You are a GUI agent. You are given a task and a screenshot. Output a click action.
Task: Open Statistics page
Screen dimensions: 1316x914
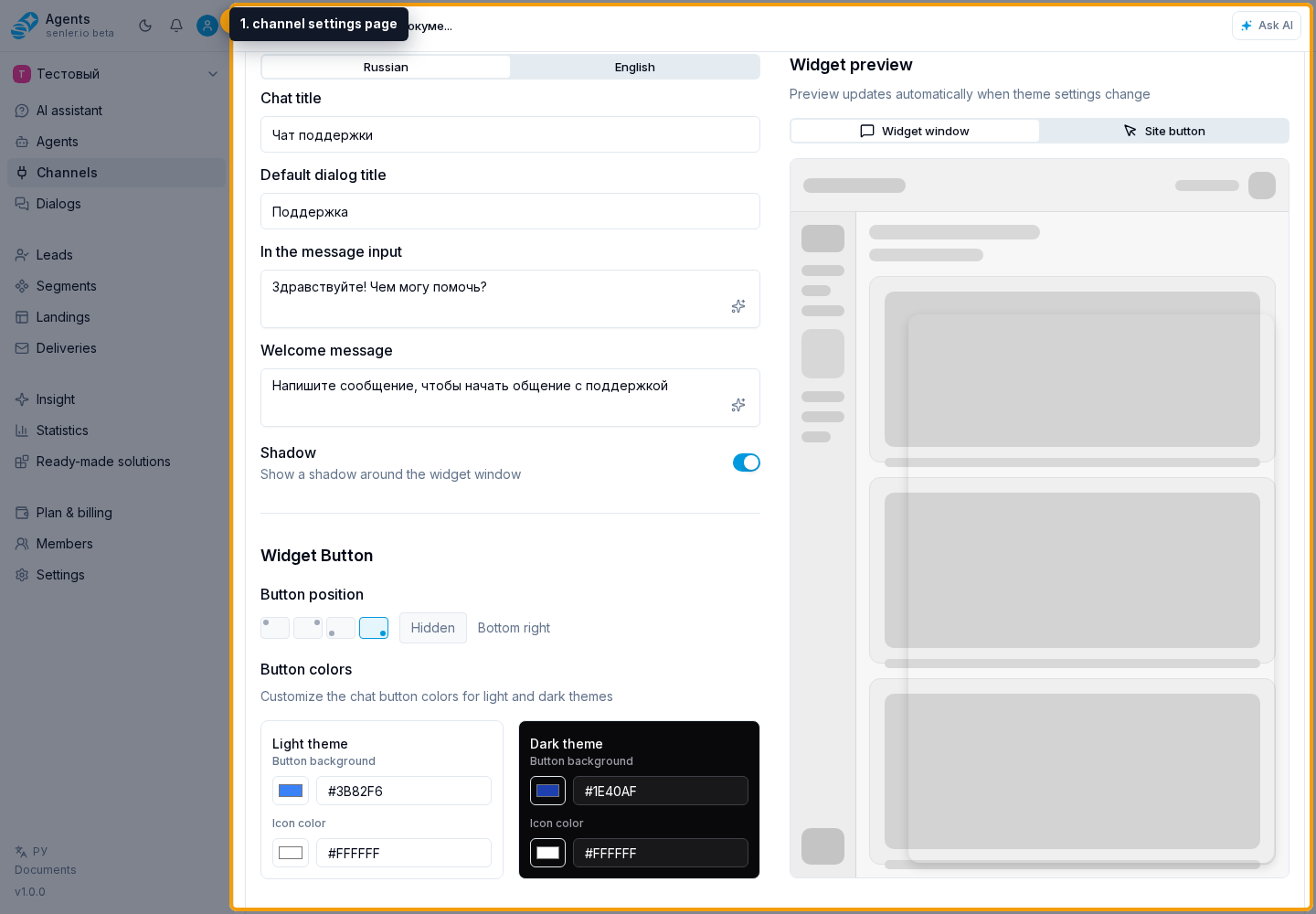pos(116,430)
